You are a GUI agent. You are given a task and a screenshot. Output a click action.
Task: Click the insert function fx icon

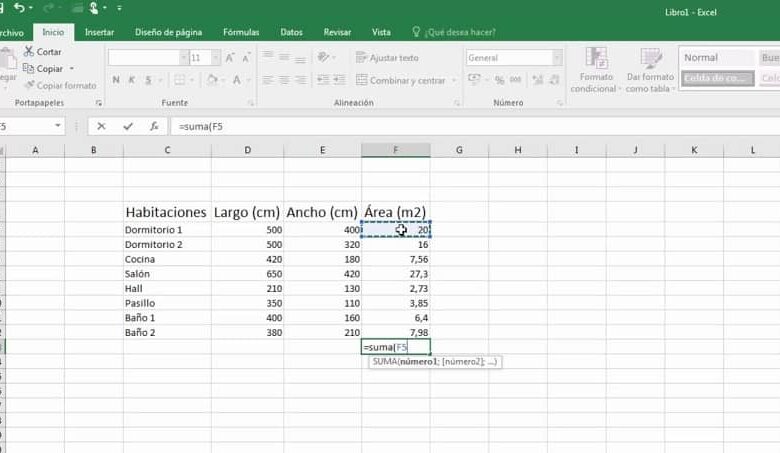pyautogui.click(x=154, y=126)
